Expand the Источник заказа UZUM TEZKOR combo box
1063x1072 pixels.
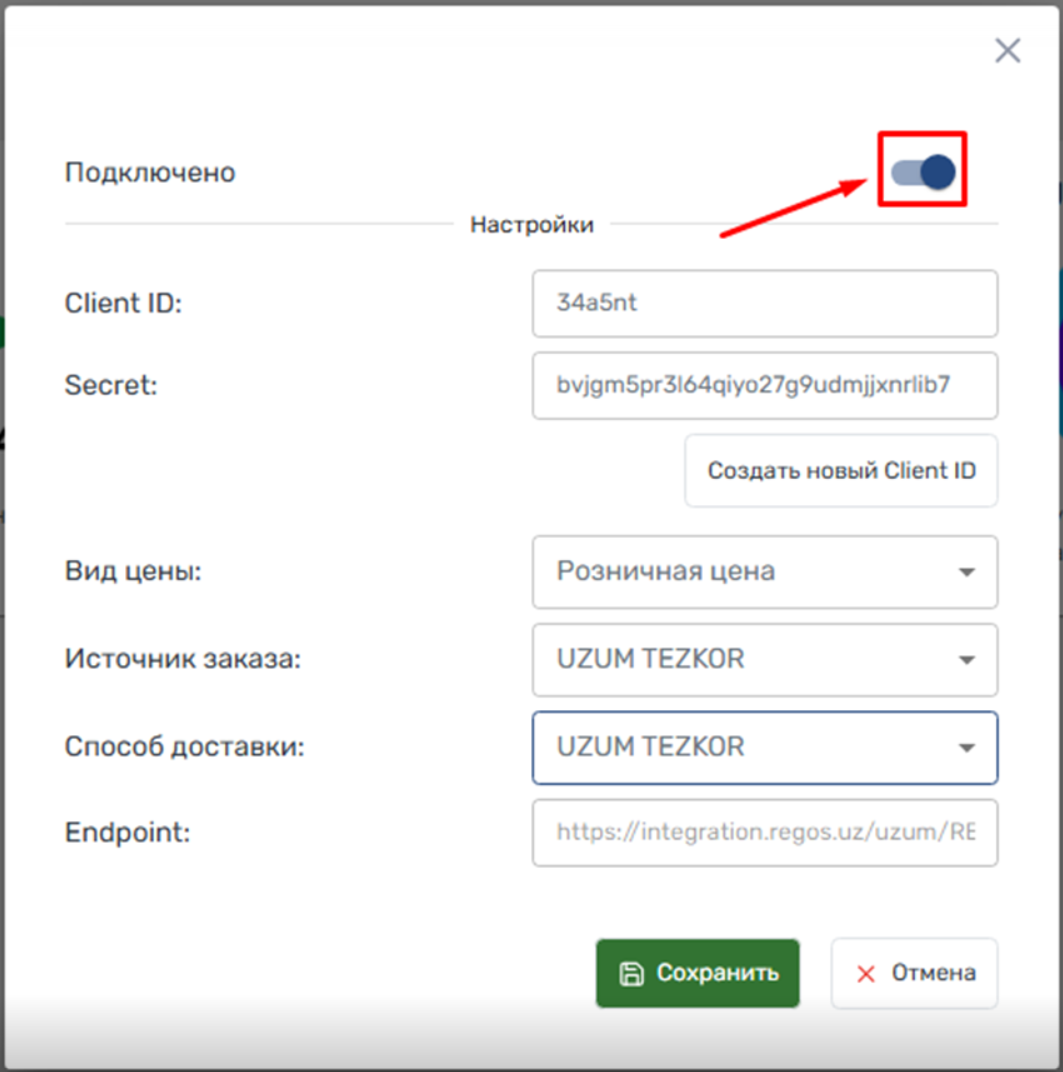pos(765,660)
